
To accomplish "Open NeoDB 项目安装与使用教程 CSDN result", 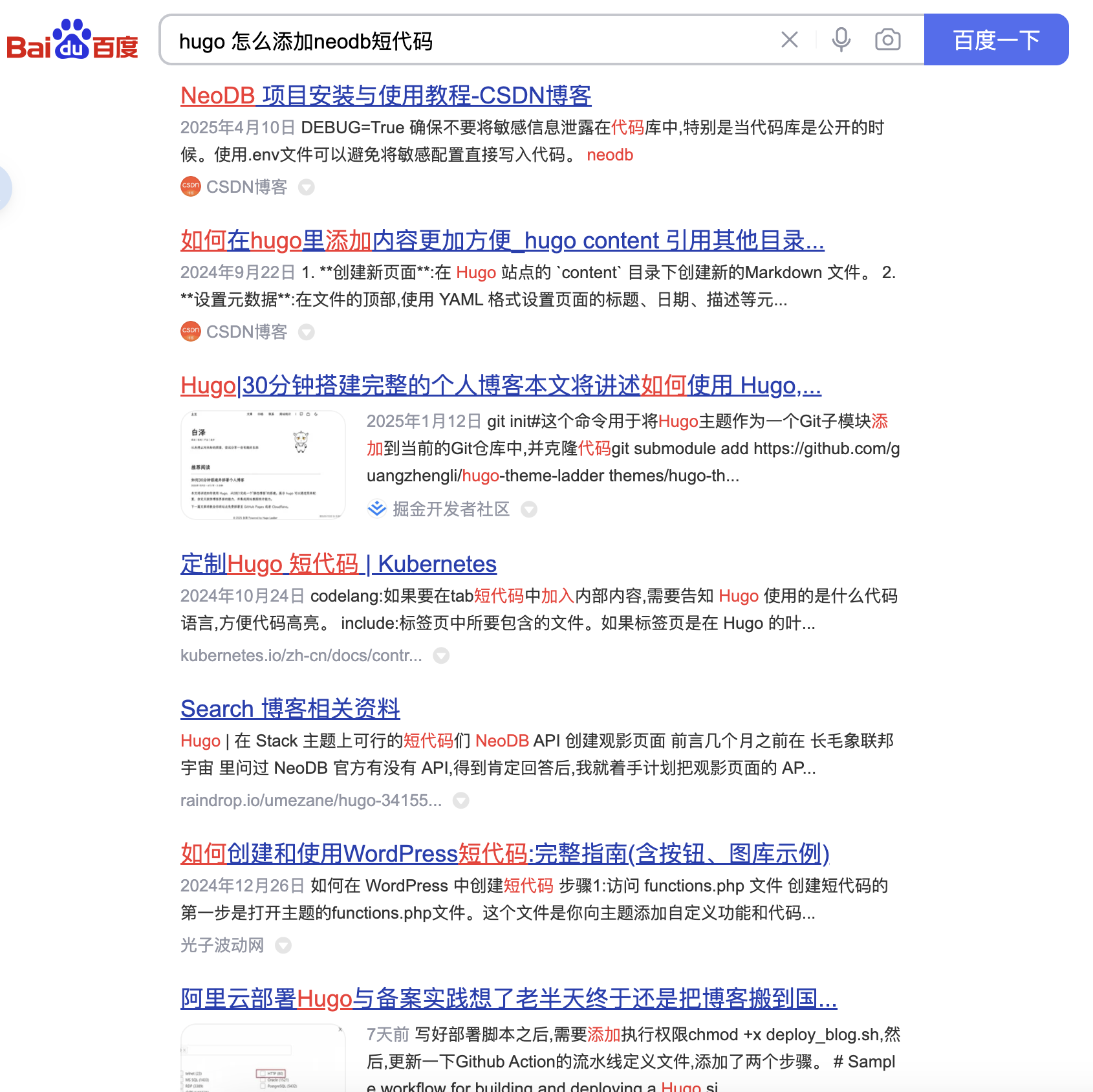I will (x=385, y=96).
